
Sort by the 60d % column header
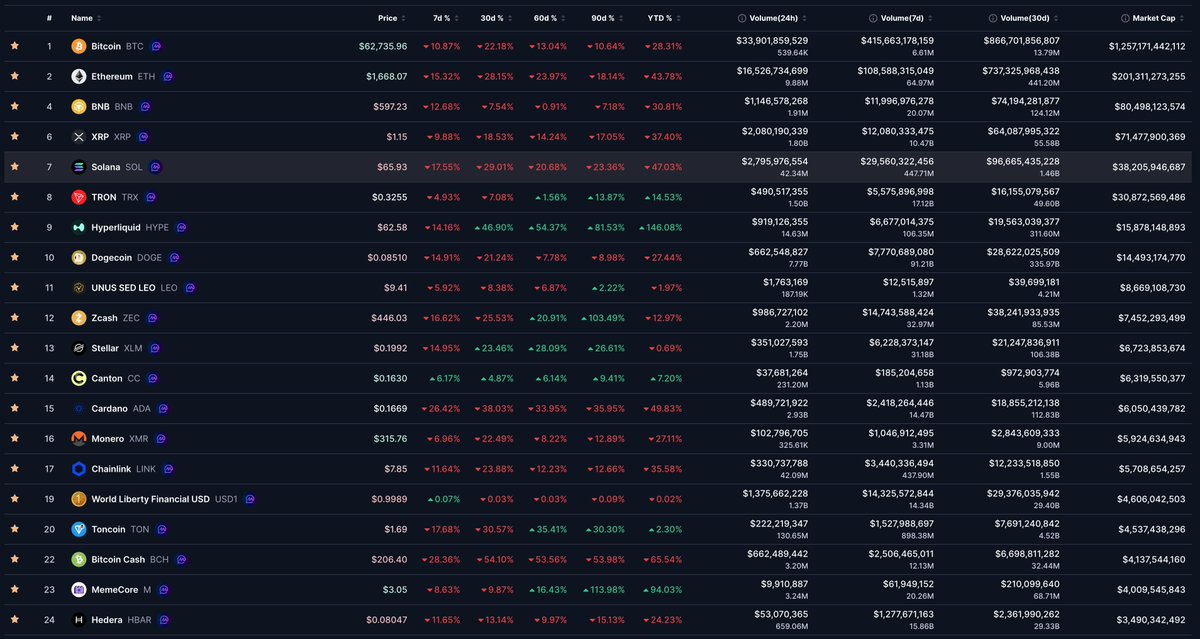[548, 18]
